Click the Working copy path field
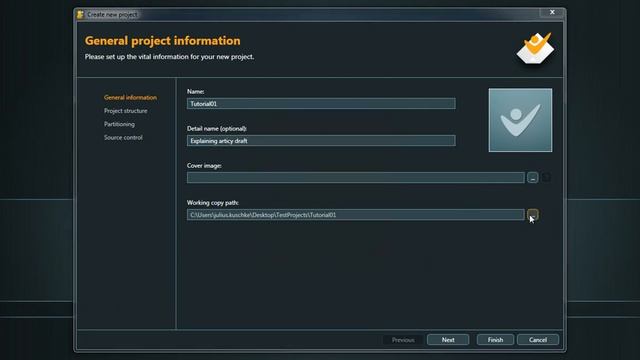The height and width of the screenshot is (360, 640). [356, 215]
